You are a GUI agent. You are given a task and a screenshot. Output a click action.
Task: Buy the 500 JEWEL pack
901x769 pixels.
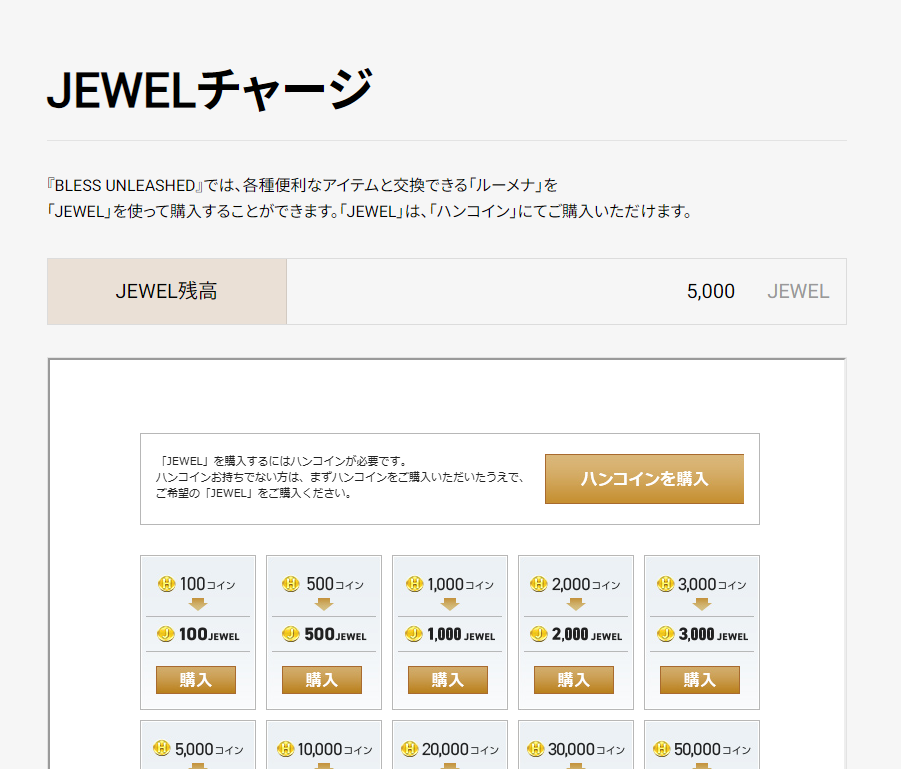point(321,680)
